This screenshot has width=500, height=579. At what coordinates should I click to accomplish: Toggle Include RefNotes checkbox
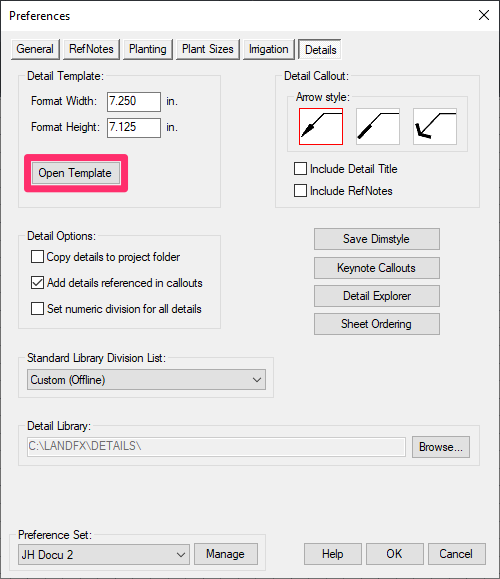click(300, 191)
